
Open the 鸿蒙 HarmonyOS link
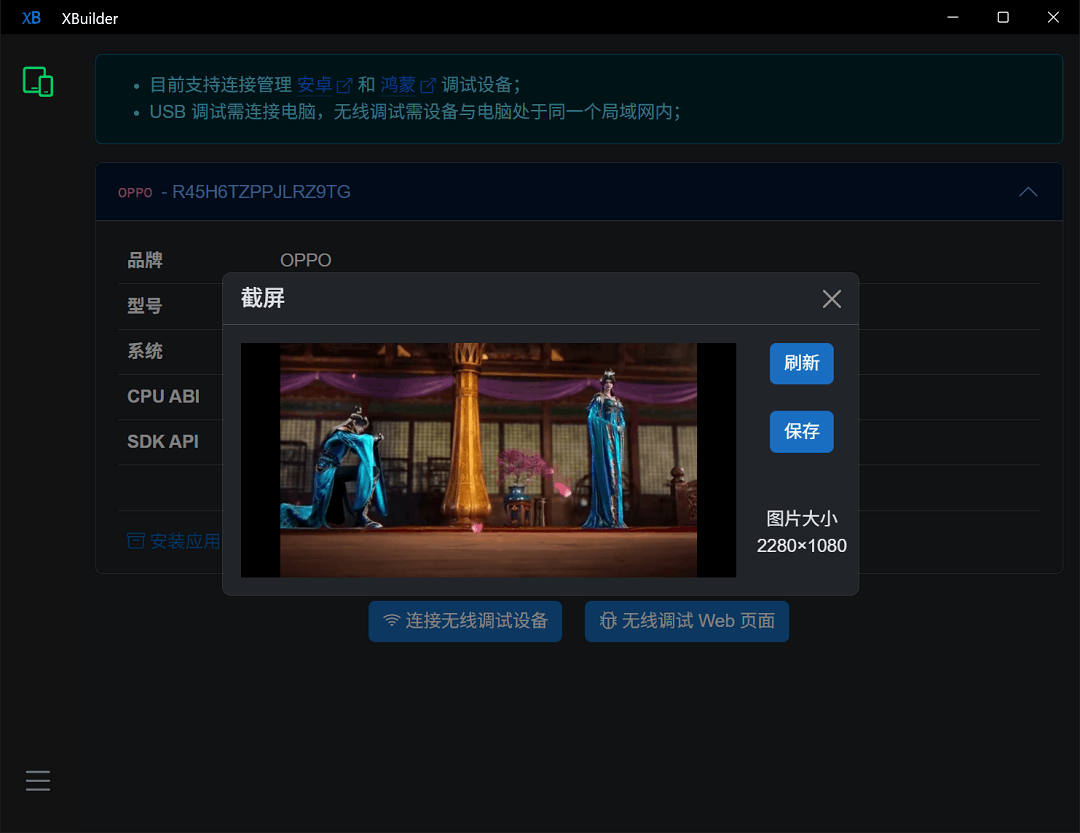point(398,85)
